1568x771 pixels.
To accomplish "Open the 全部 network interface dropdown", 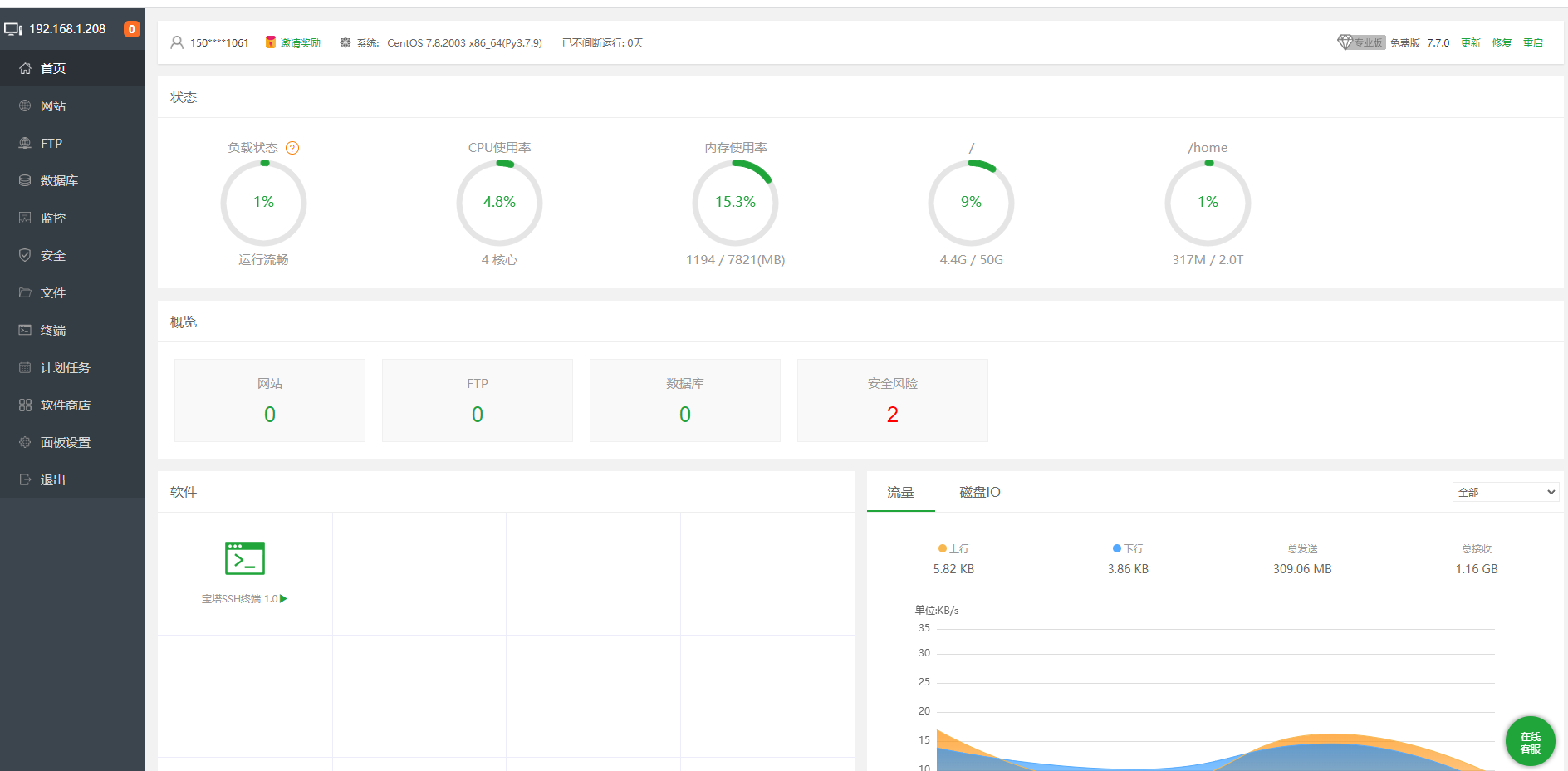I will pos(1506,492).
